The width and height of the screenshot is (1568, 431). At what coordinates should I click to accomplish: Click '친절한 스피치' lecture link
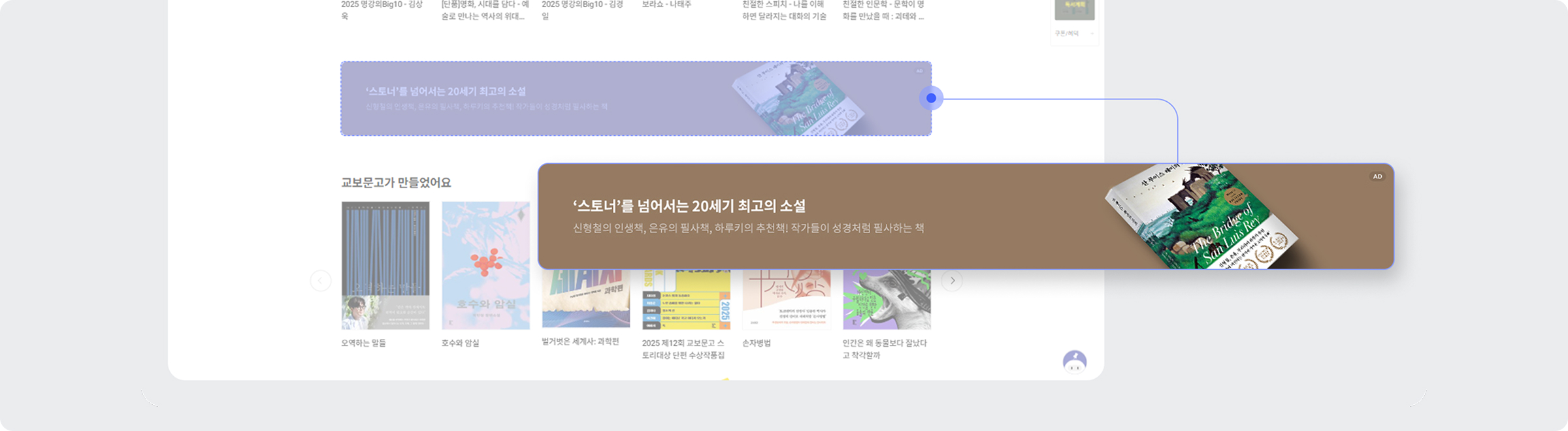(x=784, y=10)
